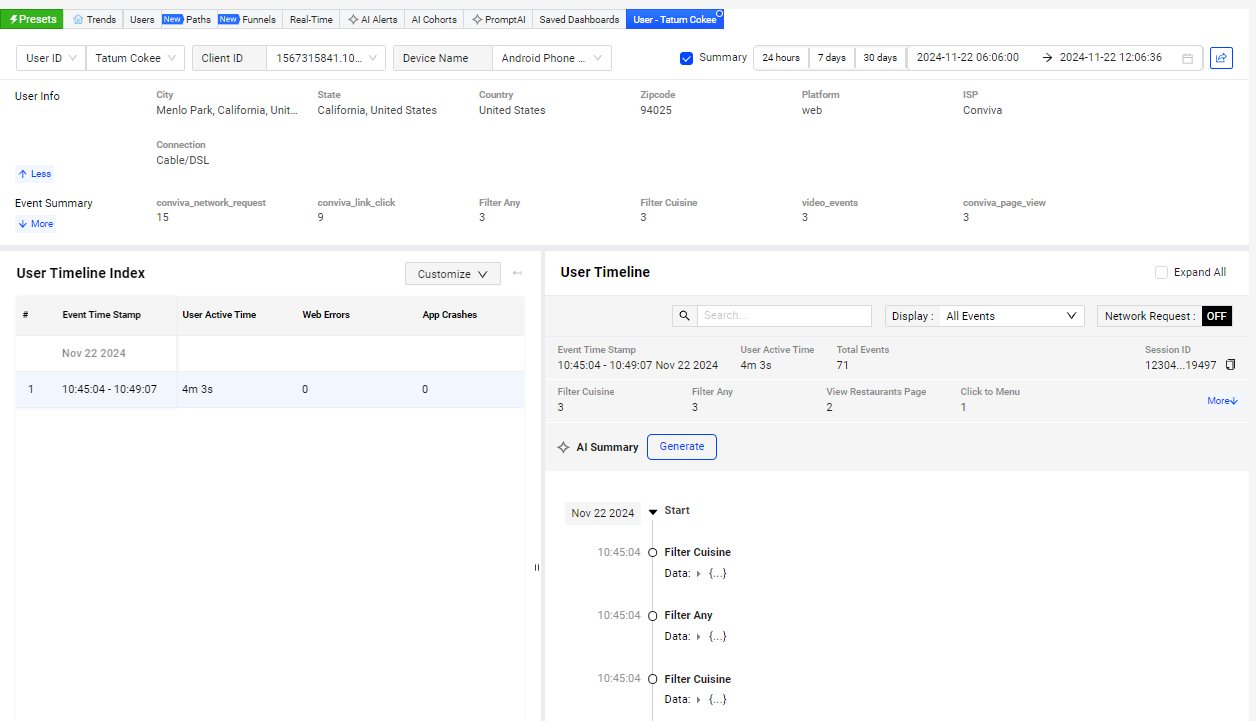Click the timeline search input field
This screenshot has width=1256, height=722.
coord(784,316)
